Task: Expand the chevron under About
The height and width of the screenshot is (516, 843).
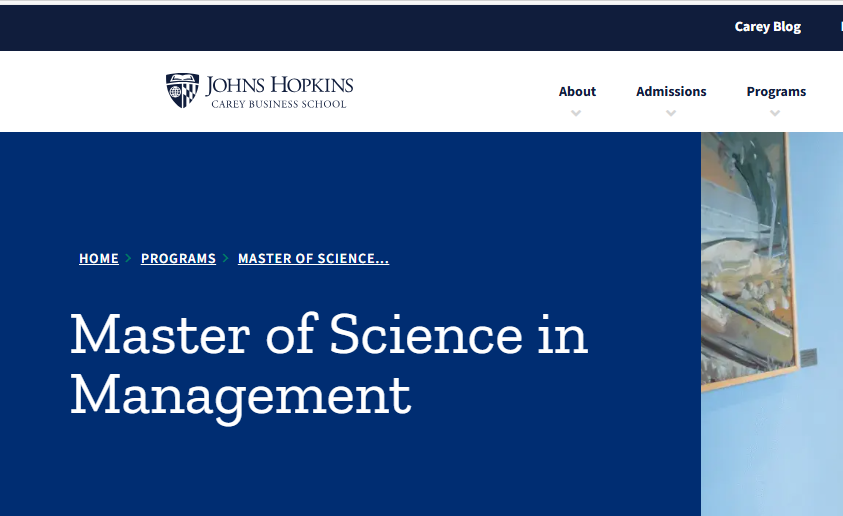Action: pos(576,113)
